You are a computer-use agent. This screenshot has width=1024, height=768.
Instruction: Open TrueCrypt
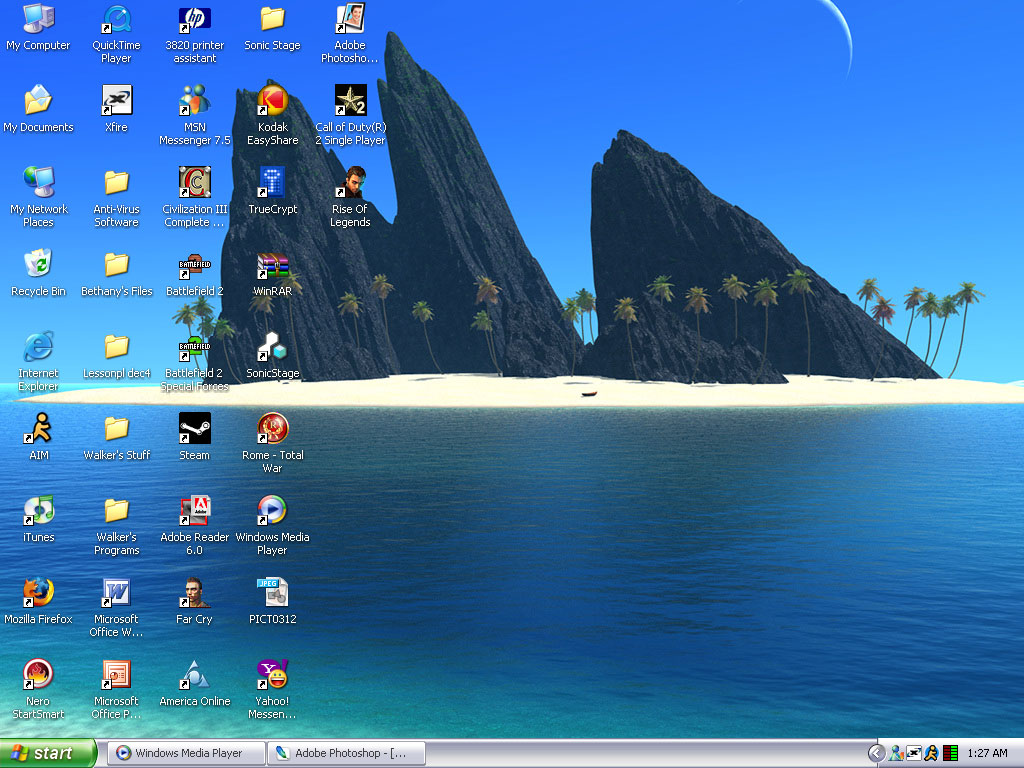(272, 184)
